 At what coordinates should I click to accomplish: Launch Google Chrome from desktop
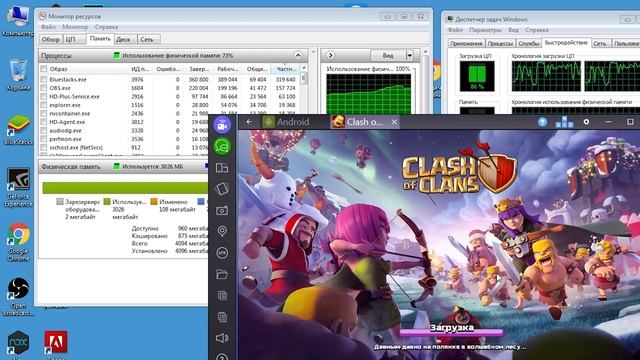tap(18, 242)
